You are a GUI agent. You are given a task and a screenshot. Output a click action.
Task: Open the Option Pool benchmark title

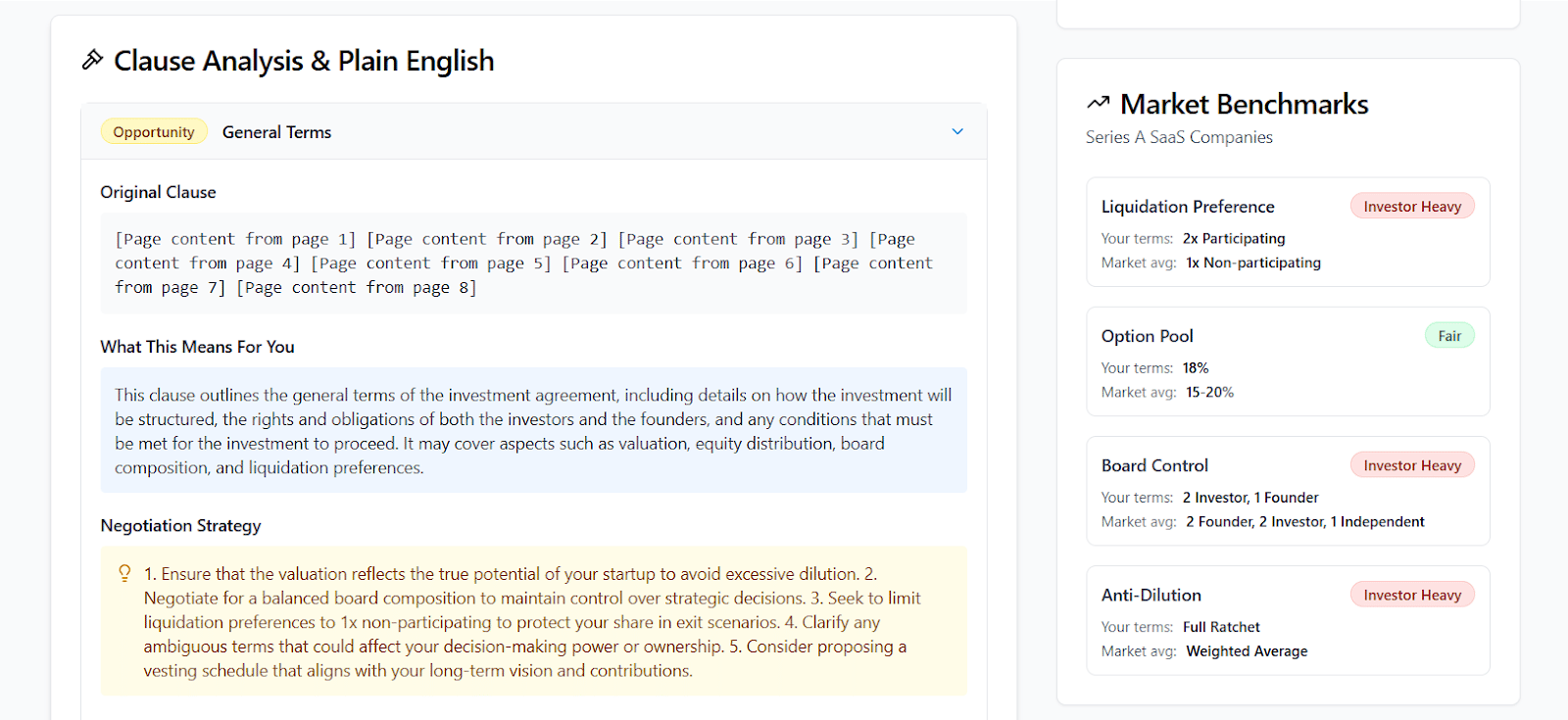[x=1147, y=336]
